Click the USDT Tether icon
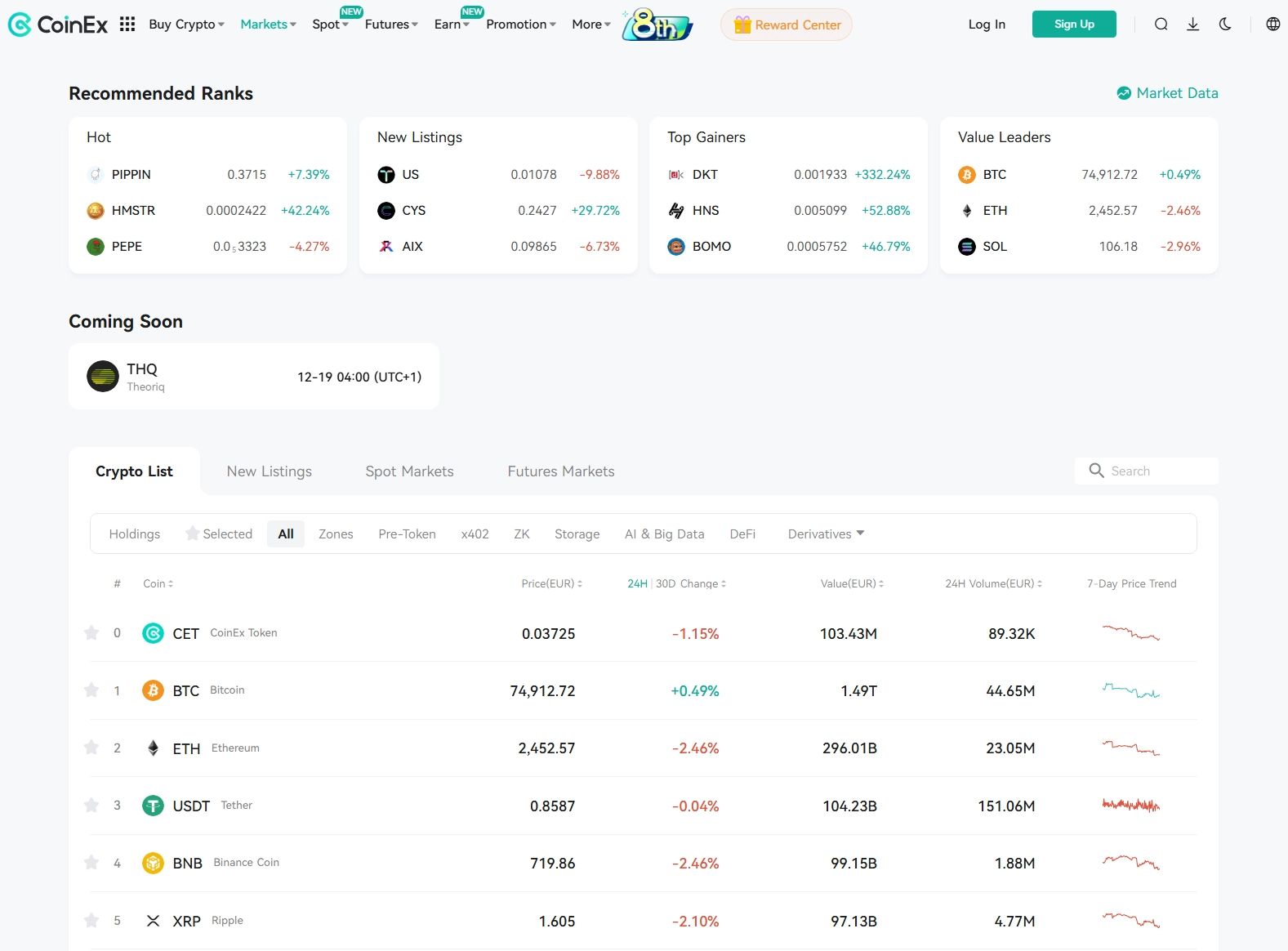1288x951 pixels. click(153, 806)
